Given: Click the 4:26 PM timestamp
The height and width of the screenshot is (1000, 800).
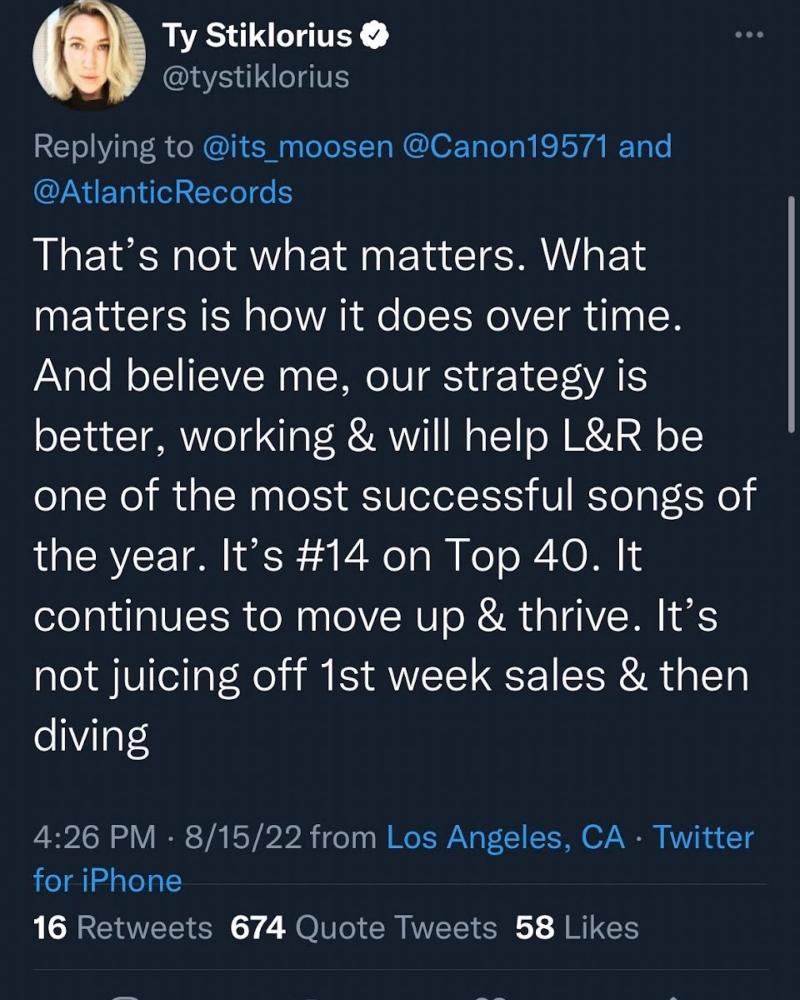Looking at the screenshot, I should [94, 837].
